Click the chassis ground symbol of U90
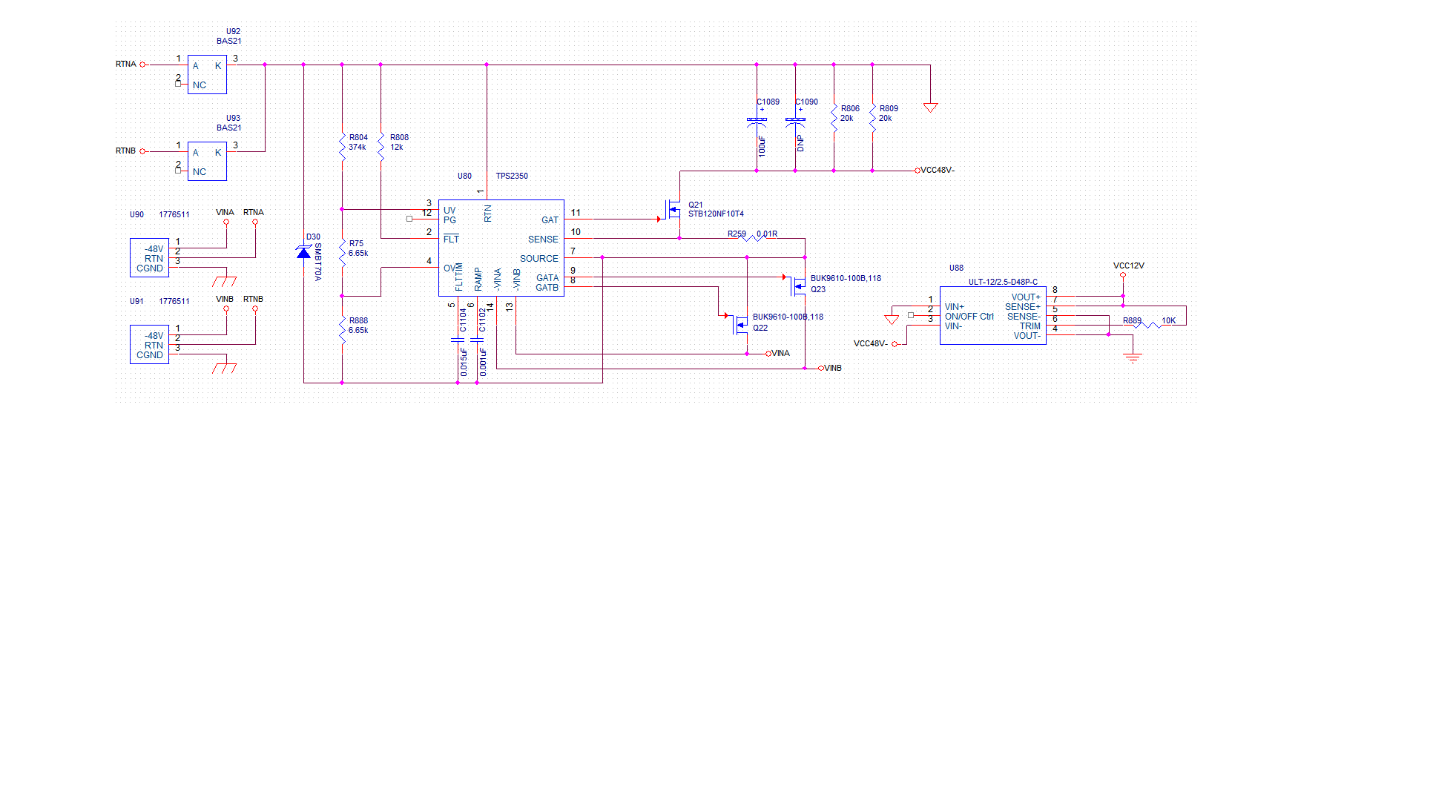 coord(224,281)
